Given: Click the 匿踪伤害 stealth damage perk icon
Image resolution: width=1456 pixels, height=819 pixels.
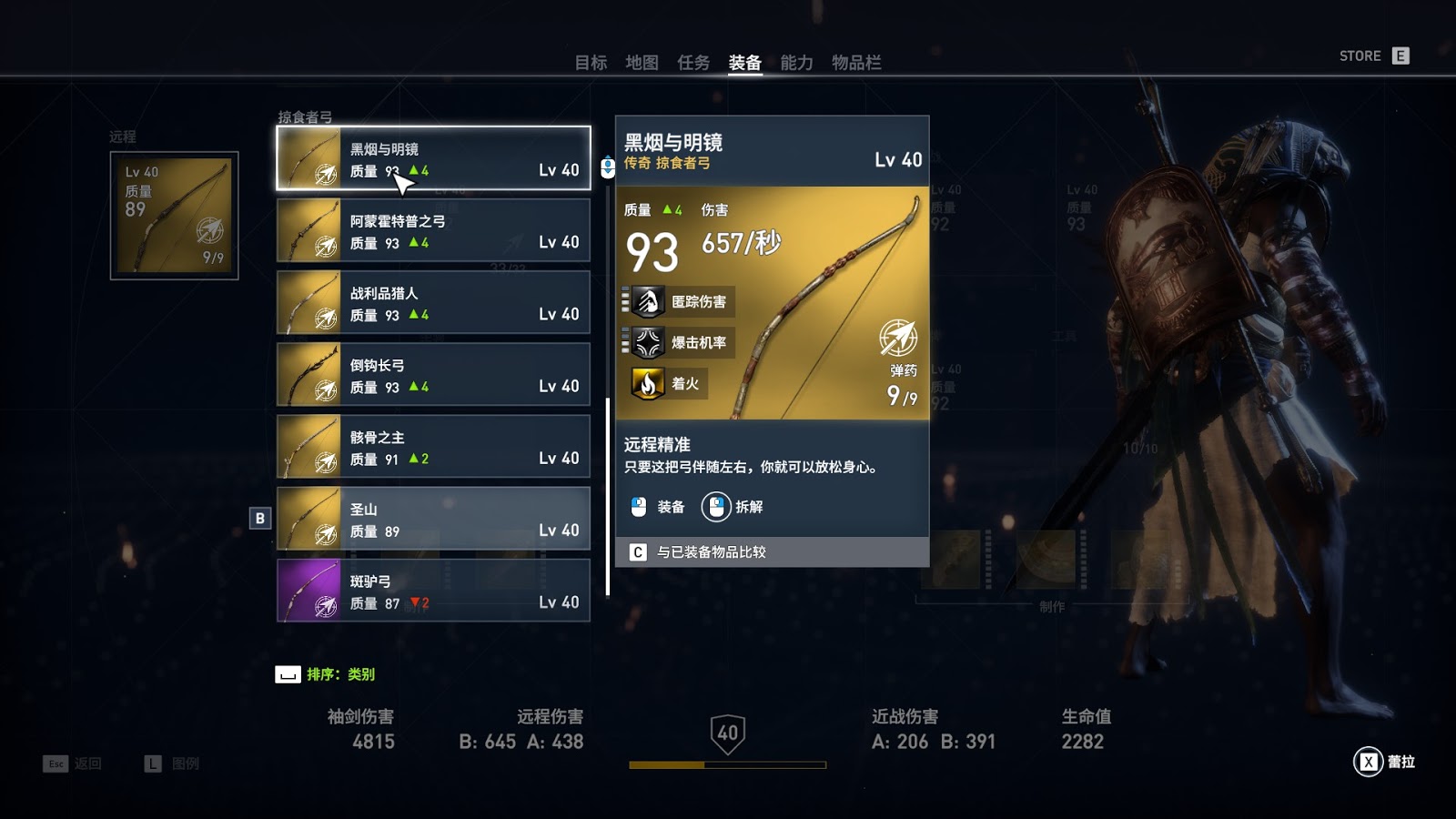Looking at the screenshot, I should (x=648, y=301).
